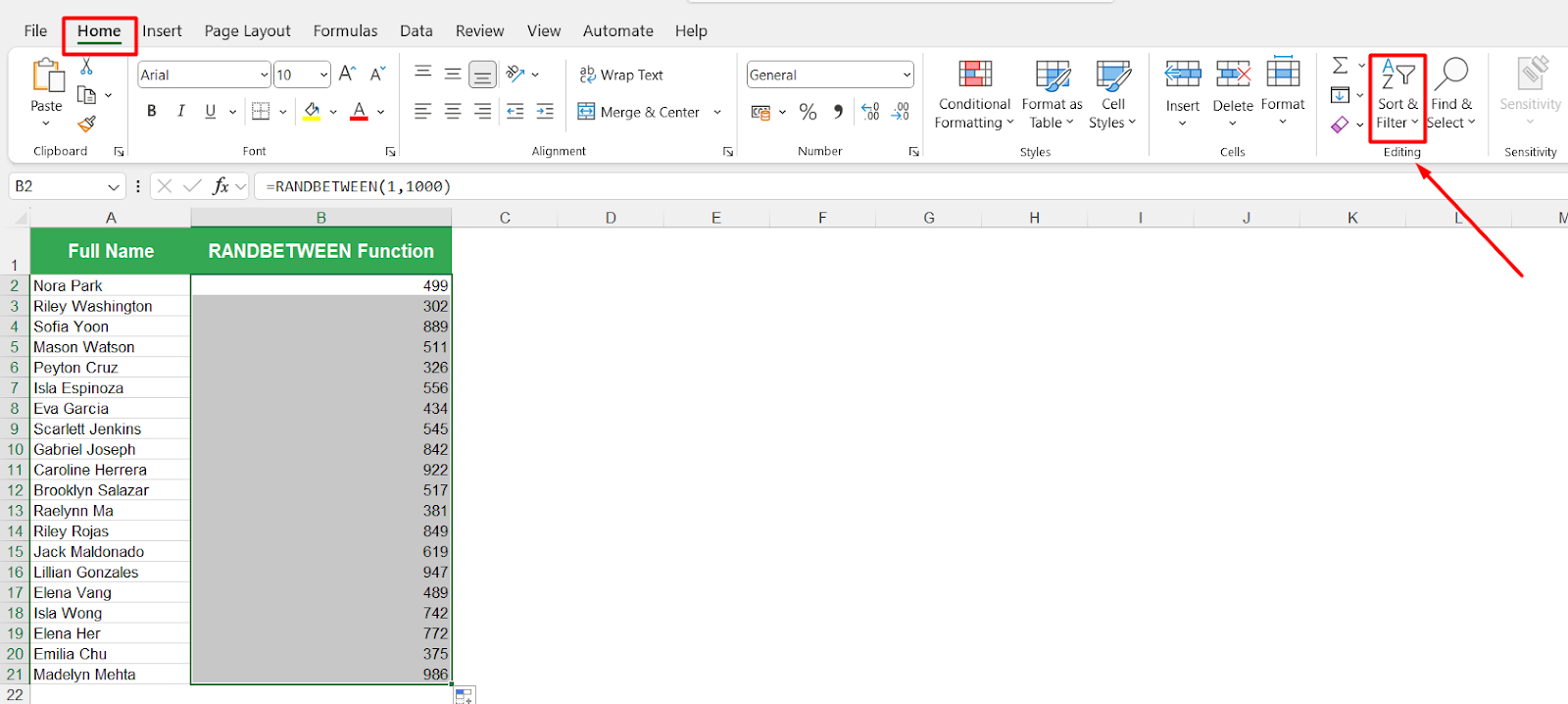Open the Arial font name dropdown
The image size is (1568, 704).
pos(264,75)
